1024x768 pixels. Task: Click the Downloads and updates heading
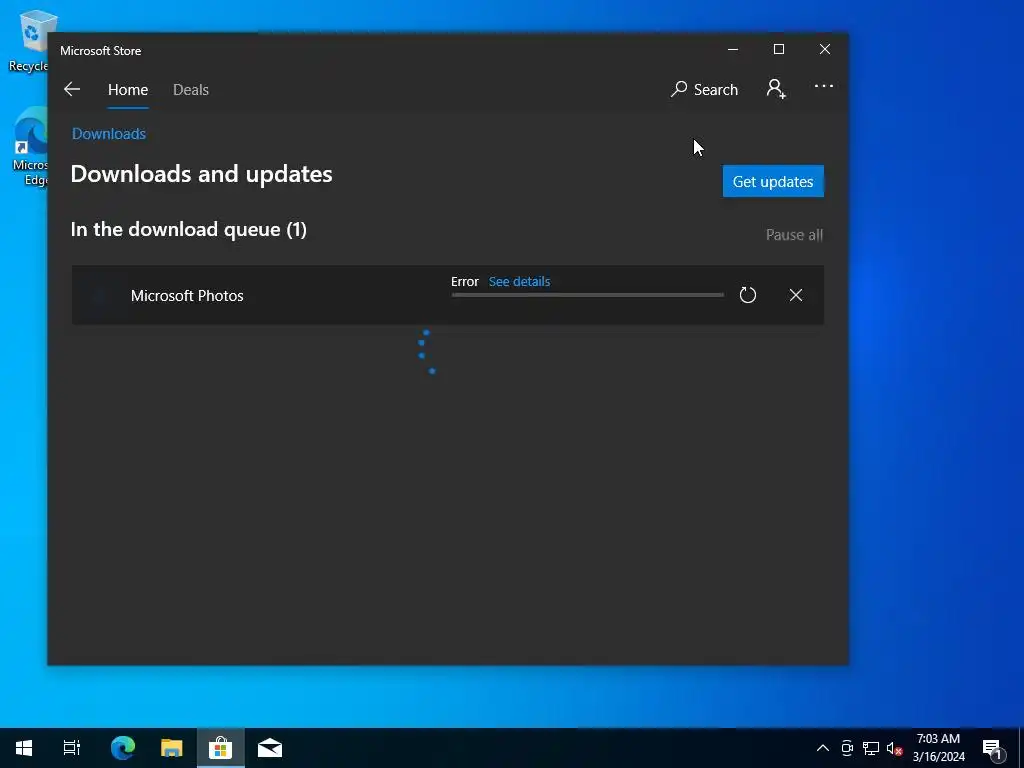tap(201, 174)
